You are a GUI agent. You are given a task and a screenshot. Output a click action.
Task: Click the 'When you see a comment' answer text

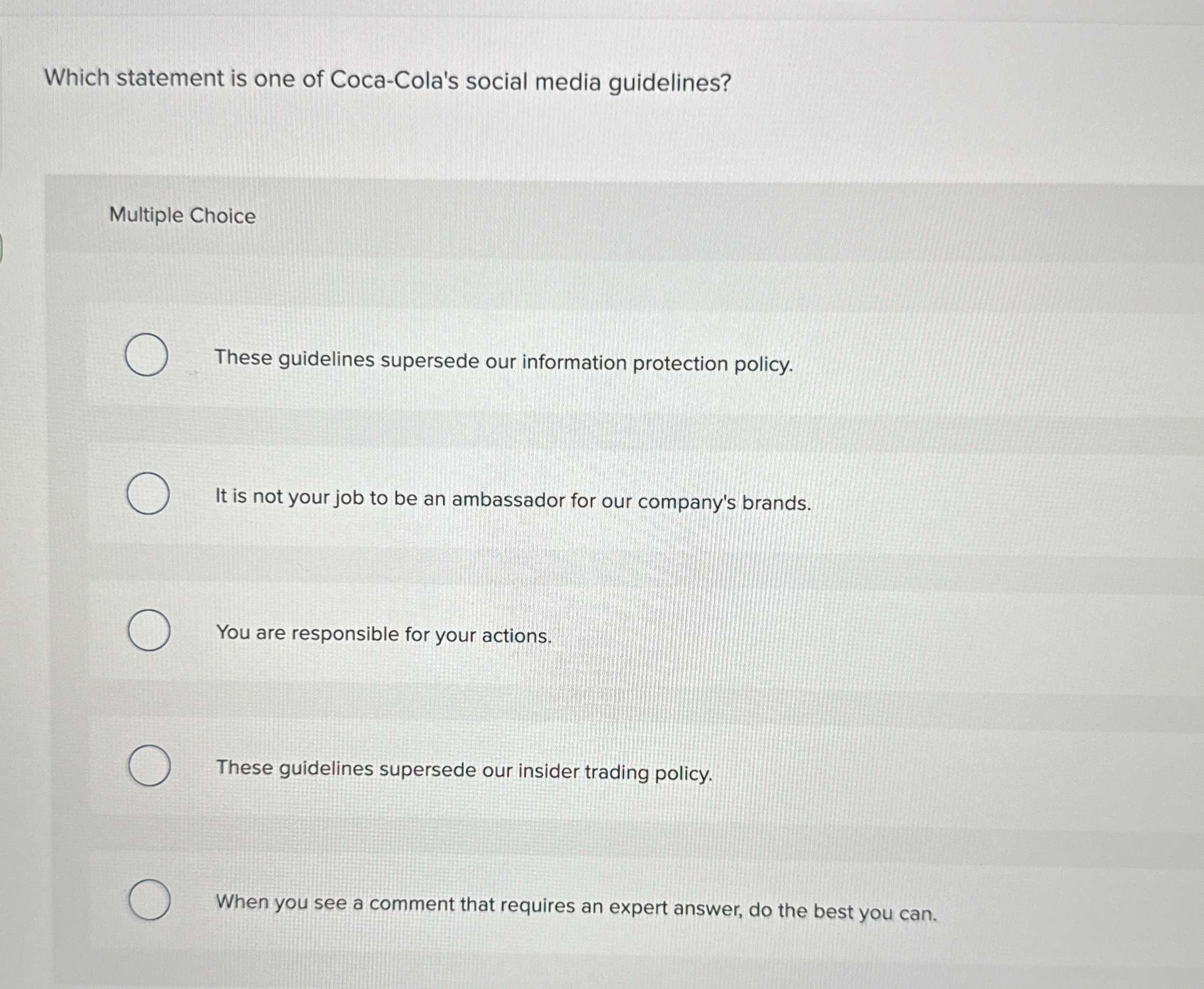[x=576, y=908]
